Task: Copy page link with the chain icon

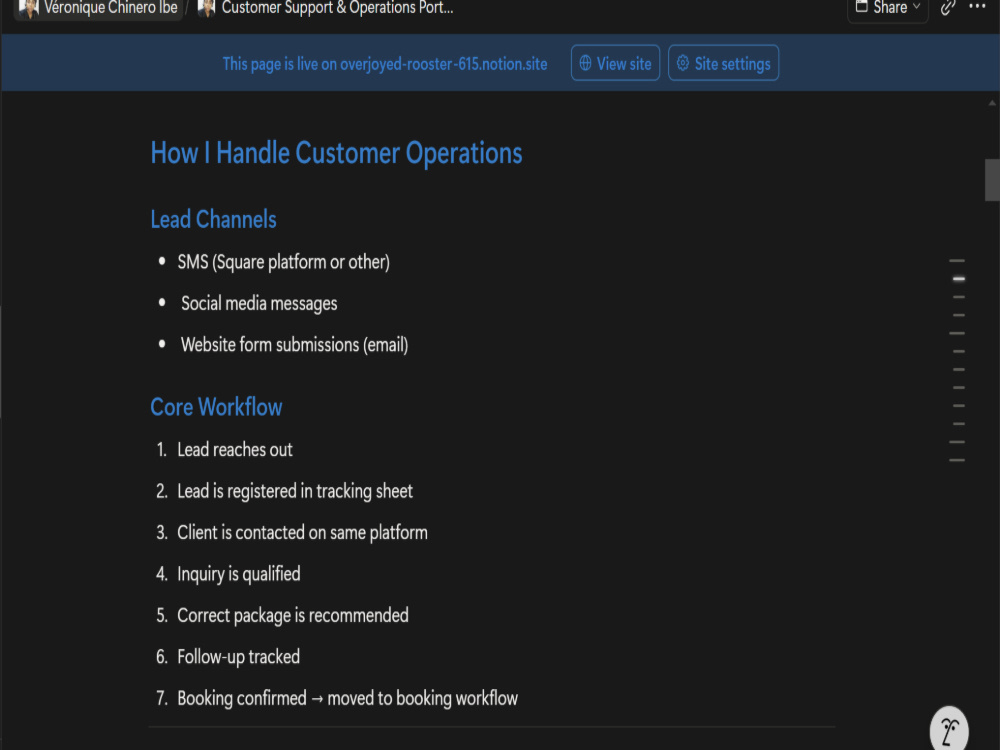Action: 948,8
